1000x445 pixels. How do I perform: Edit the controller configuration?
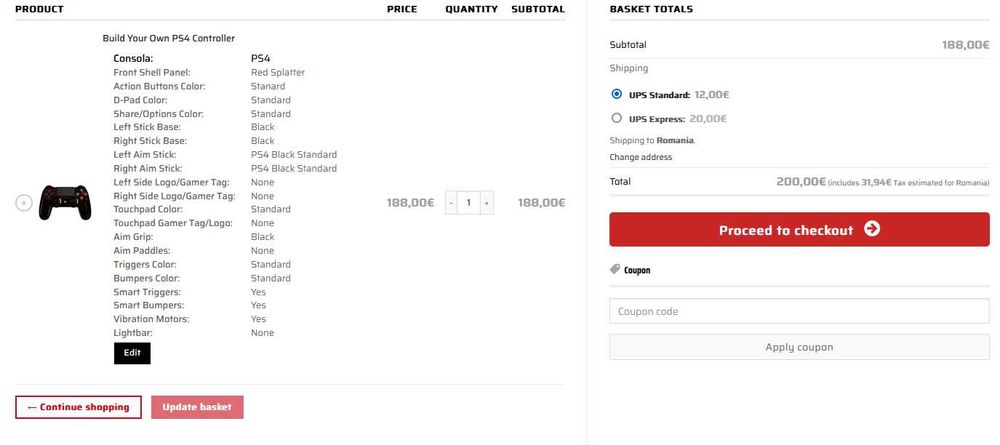[132, 353]
